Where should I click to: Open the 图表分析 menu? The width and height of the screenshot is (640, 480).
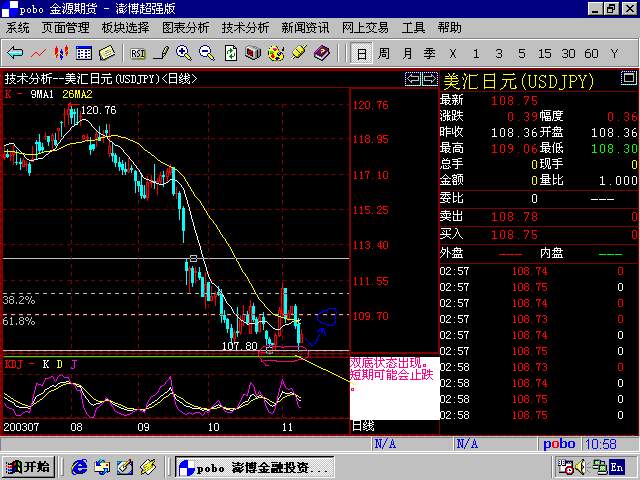(185, 28)
